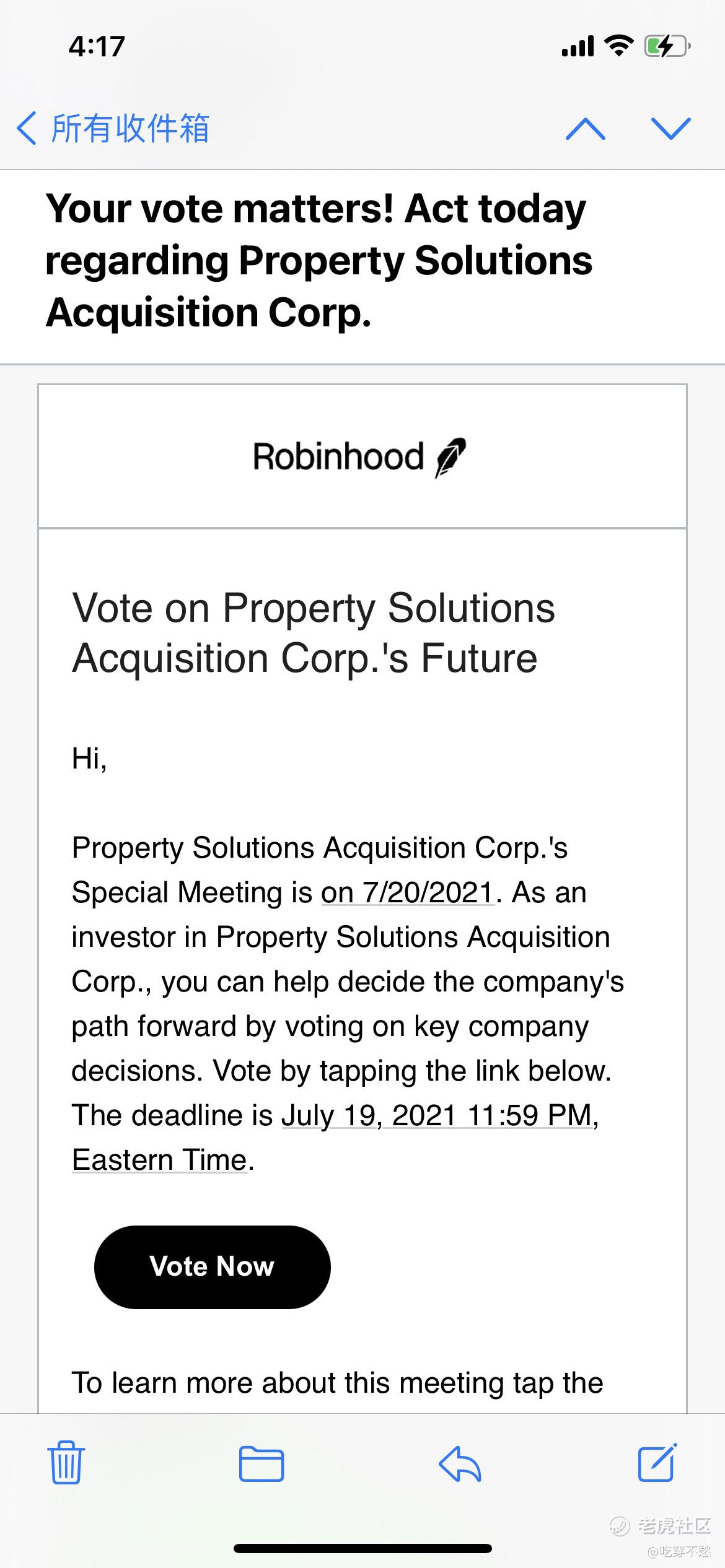725x1568 pixels.
Task: Tap the trash icon to delete email
Action: point(66,1463)
